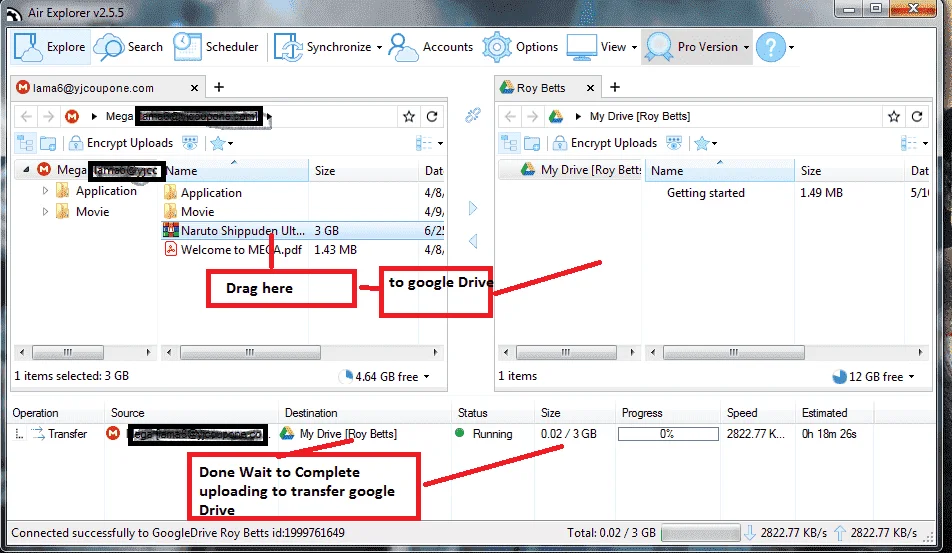Refresh the Google Drive pane
The height and width of the screenshot is (553, 952).
coord(917,117)
